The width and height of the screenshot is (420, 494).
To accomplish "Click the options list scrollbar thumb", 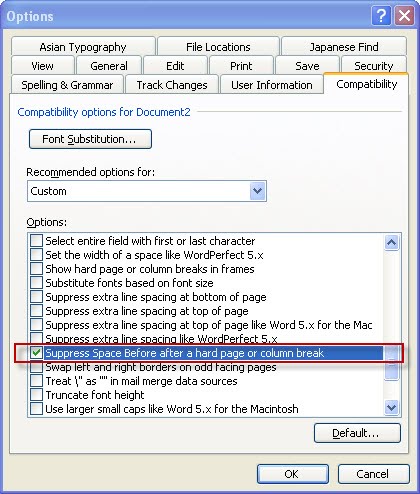I will pyautogui.click(x=391, y=363).
